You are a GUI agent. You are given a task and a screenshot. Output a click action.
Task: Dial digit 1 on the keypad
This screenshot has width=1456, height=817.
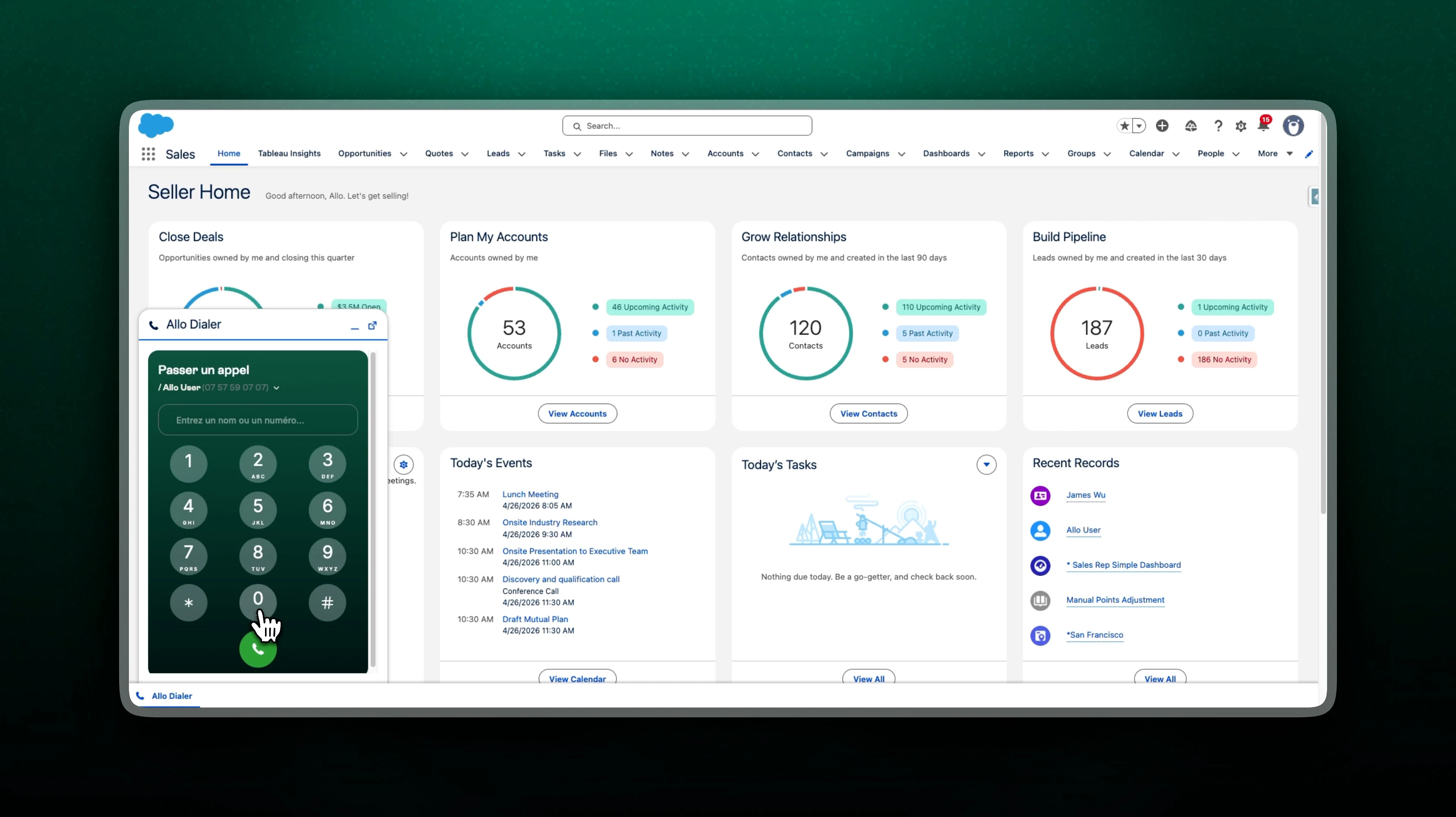click(189, 463)
